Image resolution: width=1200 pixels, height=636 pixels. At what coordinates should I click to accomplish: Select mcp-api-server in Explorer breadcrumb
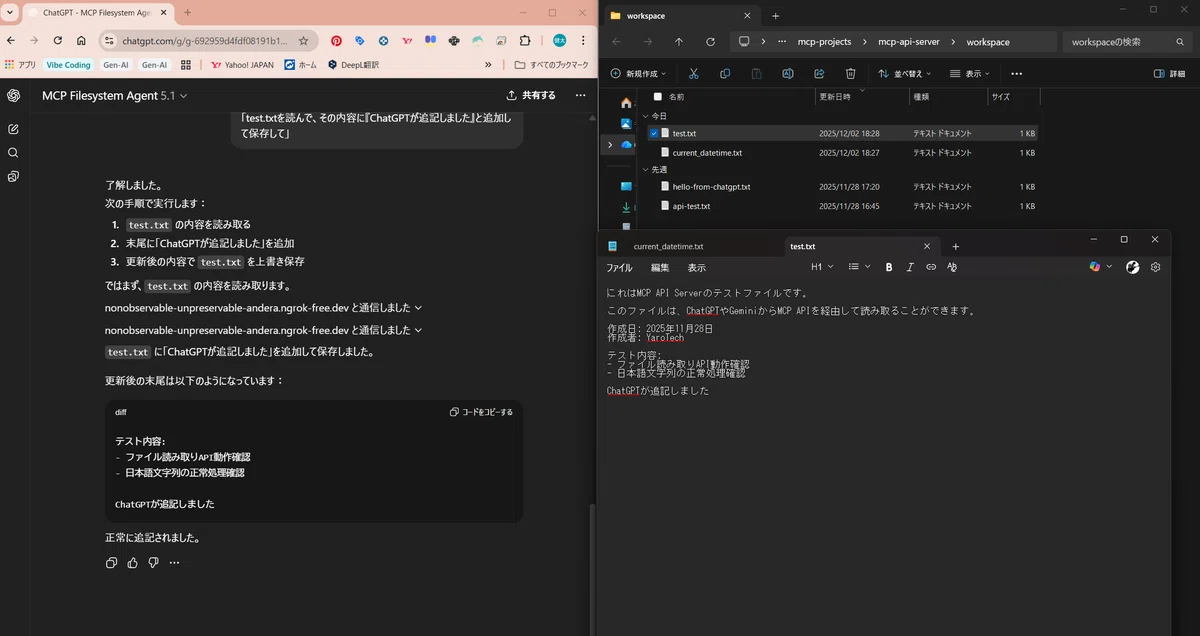[909, 42]
